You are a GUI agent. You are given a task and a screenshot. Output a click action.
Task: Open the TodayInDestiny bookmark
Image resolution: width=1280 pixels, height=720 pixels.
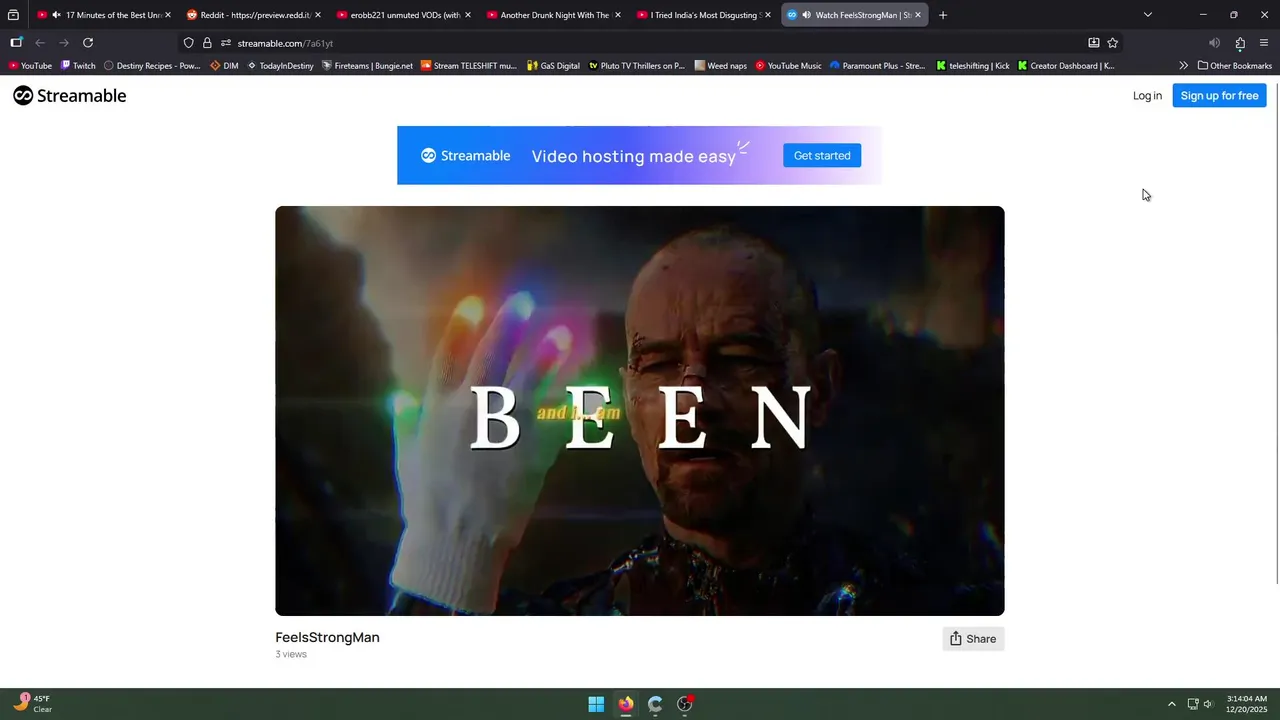click(x=279, y=66)
